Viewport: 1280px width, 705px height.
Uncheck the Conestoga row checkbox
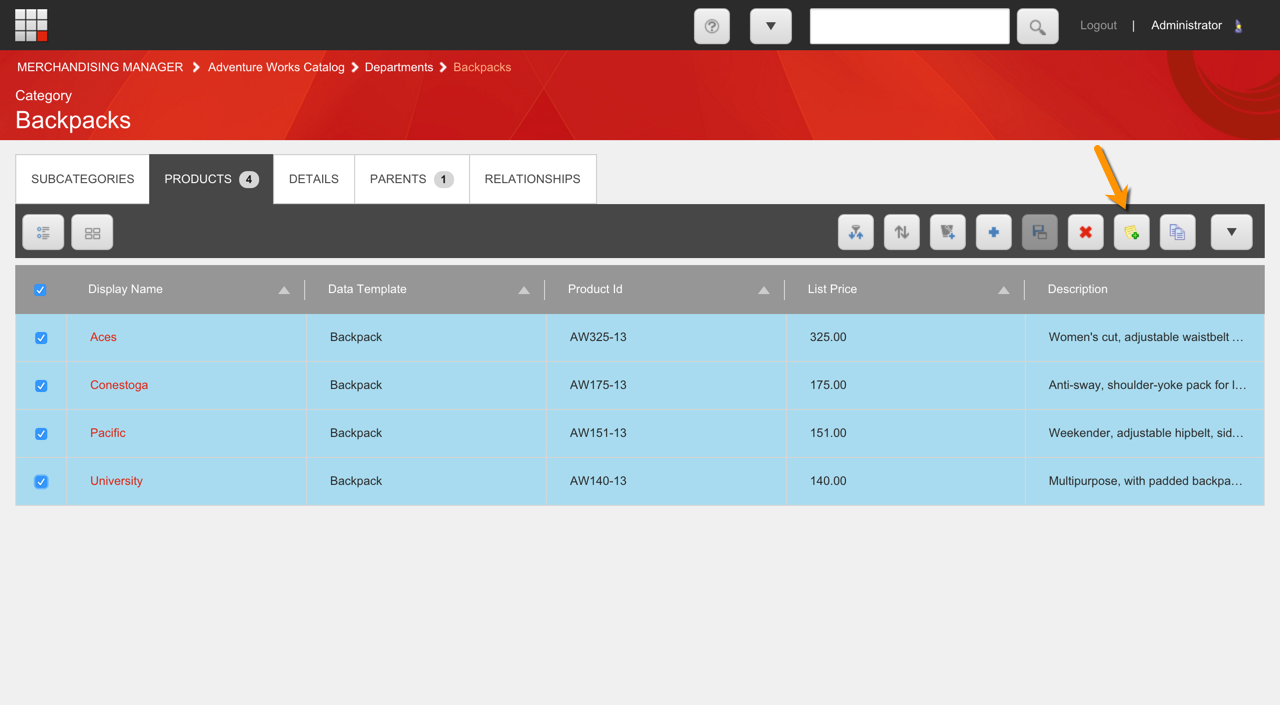(x=41, y=386)
